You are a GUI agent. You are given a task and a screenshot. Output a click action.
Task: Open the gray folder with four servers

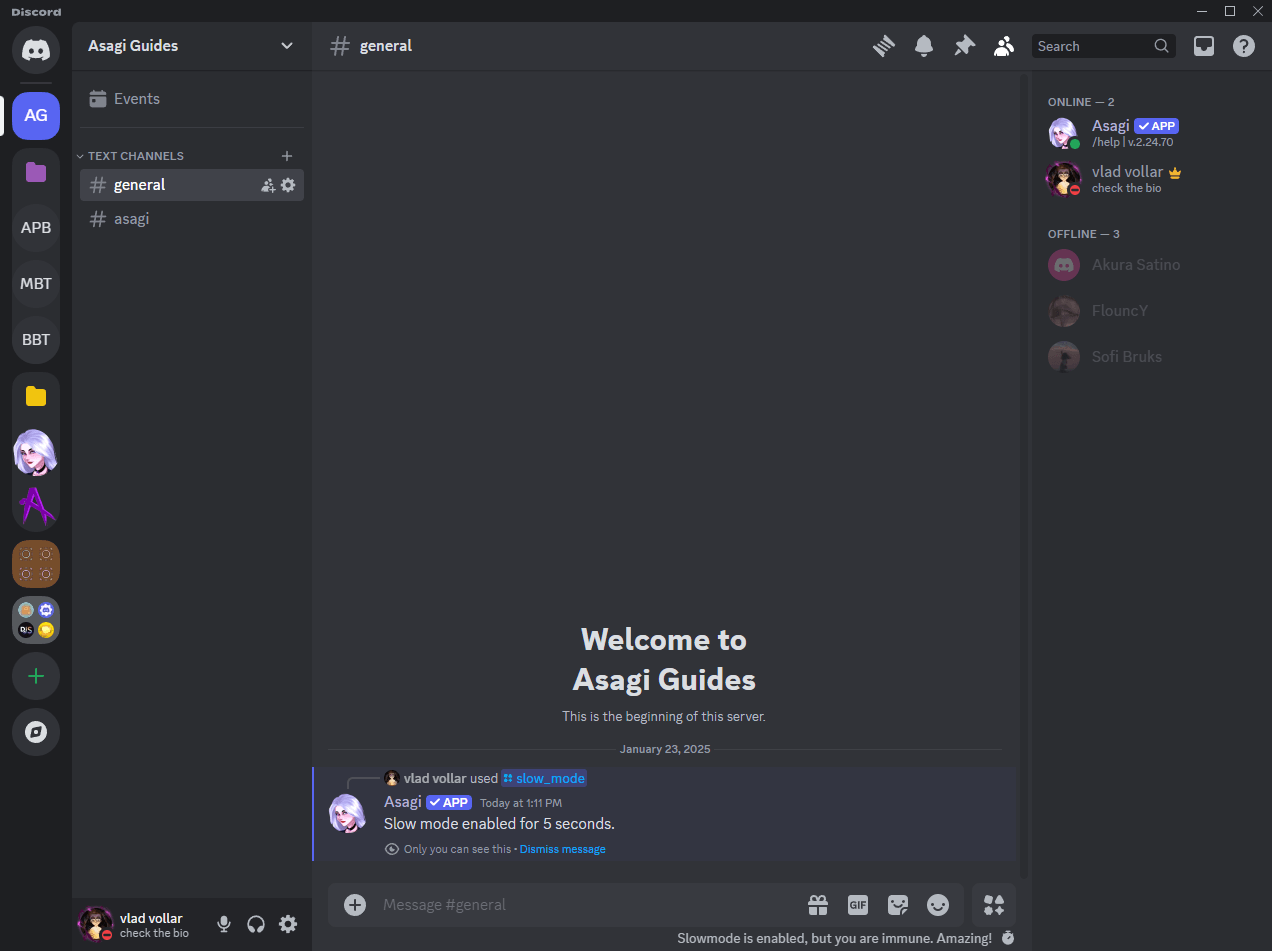pos(36,620)
